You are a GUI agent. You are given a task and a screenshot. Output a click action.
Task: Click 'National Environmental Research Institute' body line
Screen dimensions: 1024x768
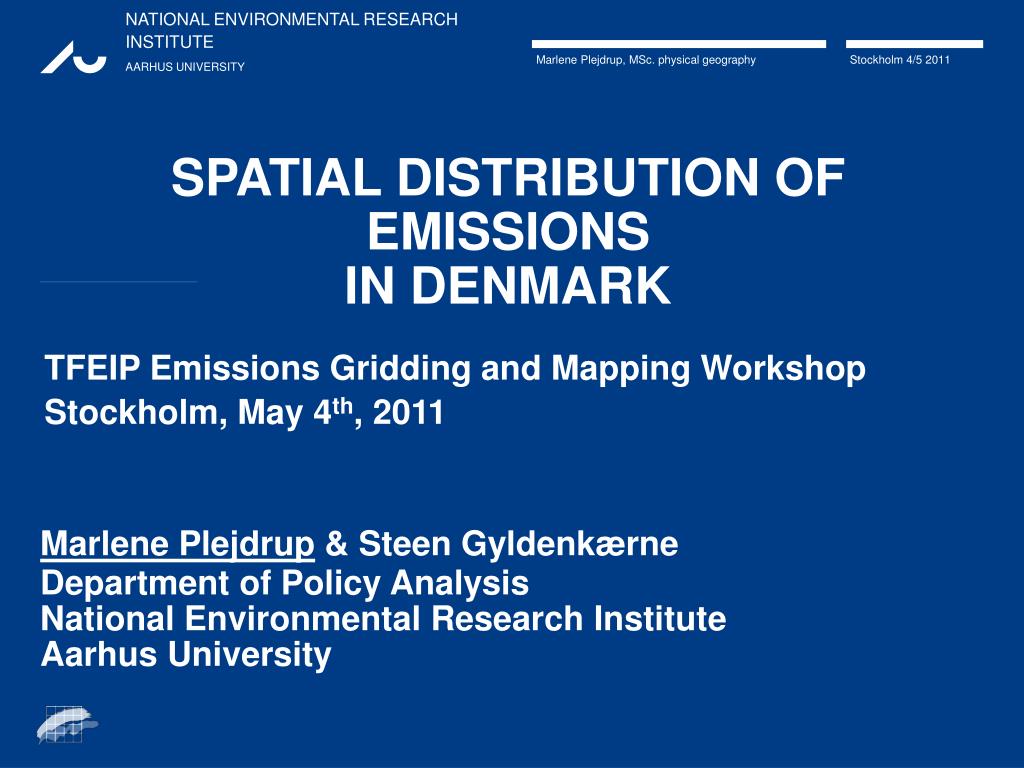tap(383, 618)
